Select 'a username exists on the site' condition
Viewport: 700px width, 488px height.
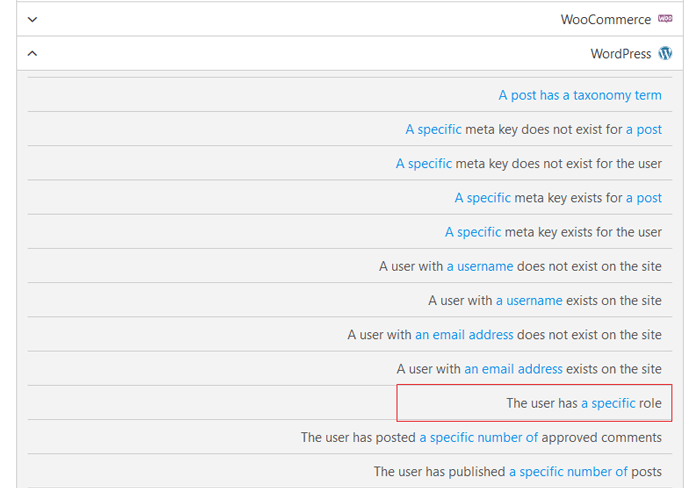tap(545, 300)
